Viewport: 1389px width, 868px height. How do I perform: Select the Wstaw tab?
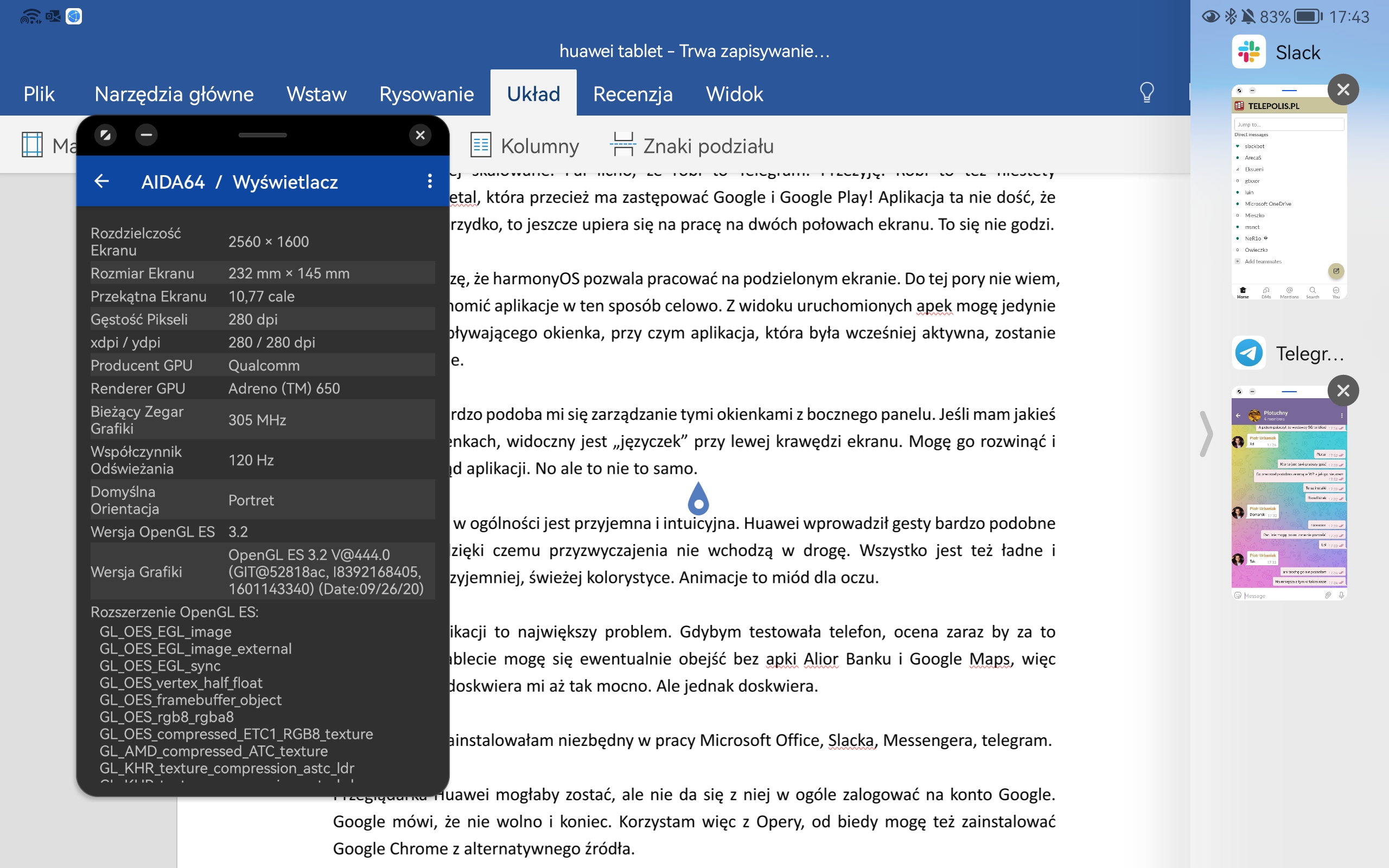coord(316,93)
